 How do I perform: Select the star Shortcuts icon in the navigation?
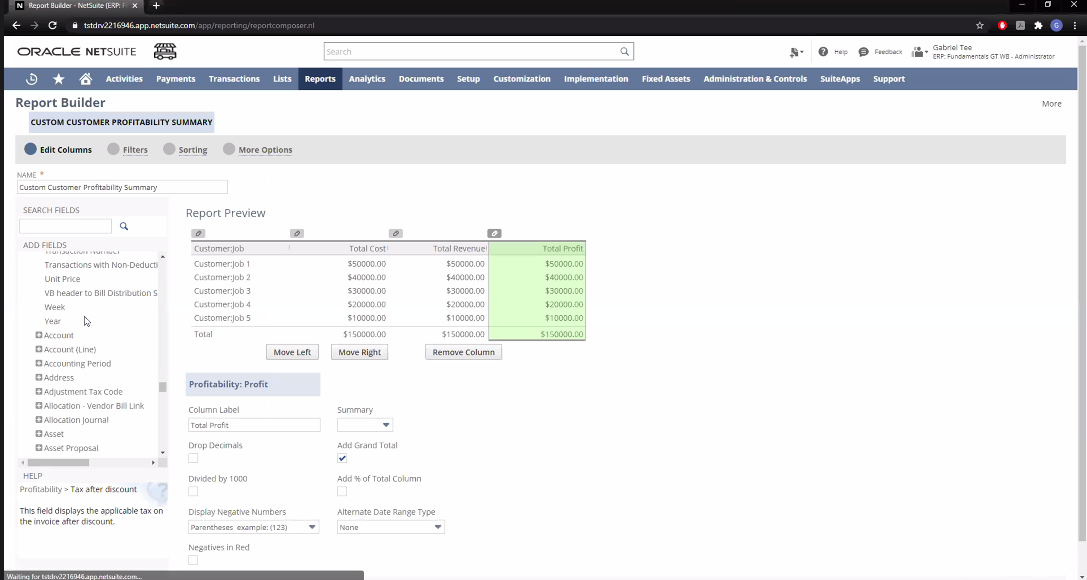[59, 78]
